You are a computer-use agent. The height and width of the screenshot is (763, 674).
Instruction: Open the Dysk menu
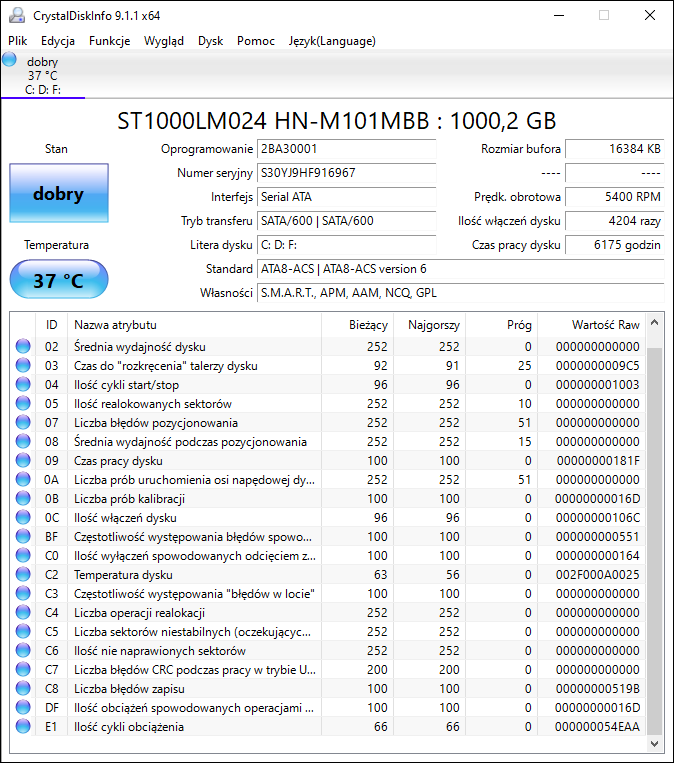210,41
